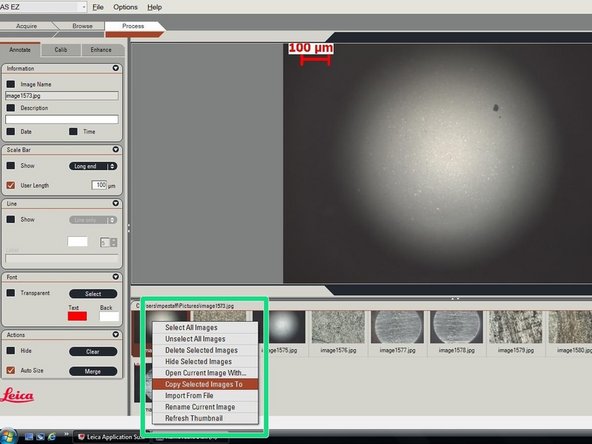Toggle the Line Show checkbox

pos(11,219)
